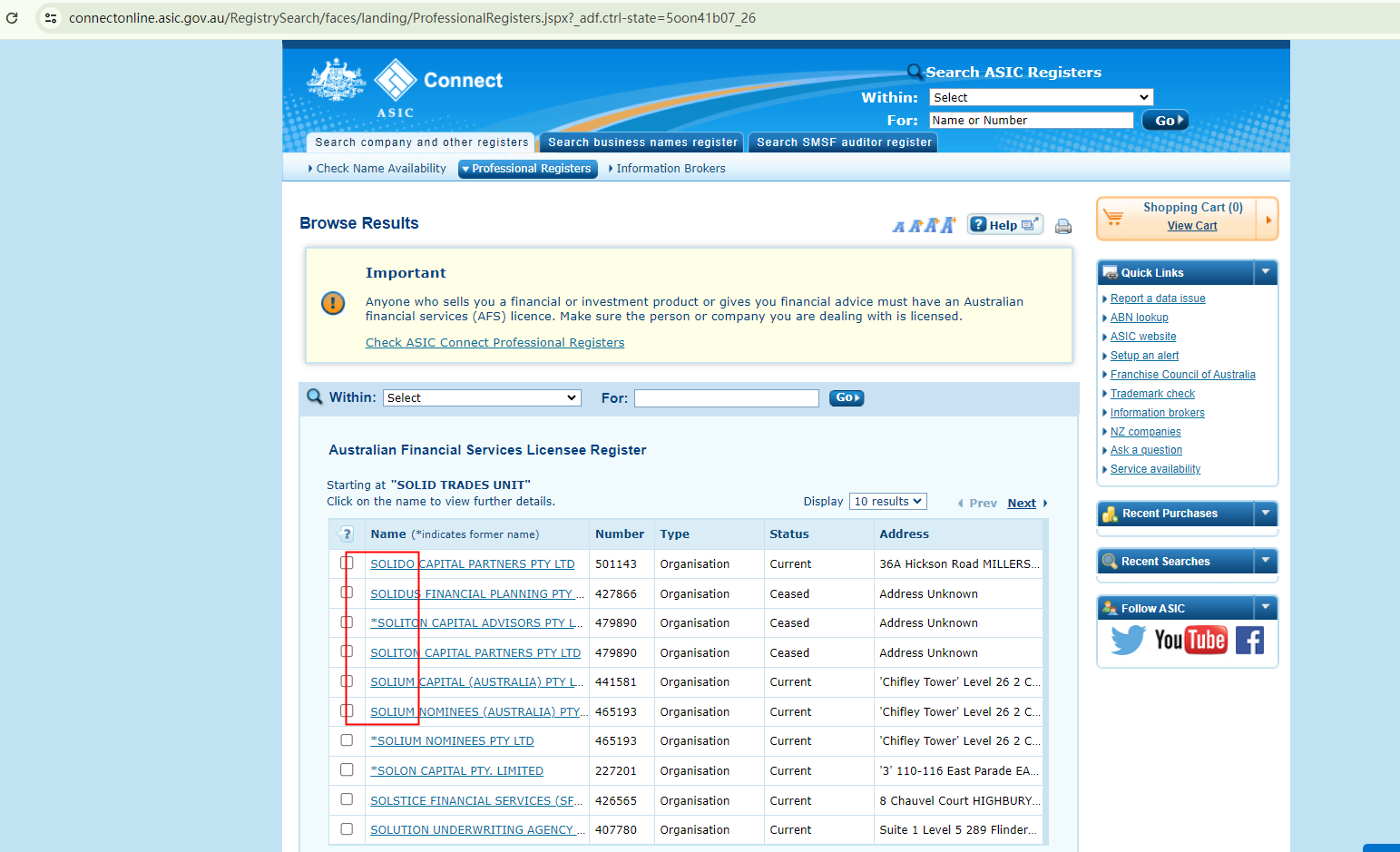Click the smallest font size A icon
The image size is (1400, 852).
(x=898, y=227)
